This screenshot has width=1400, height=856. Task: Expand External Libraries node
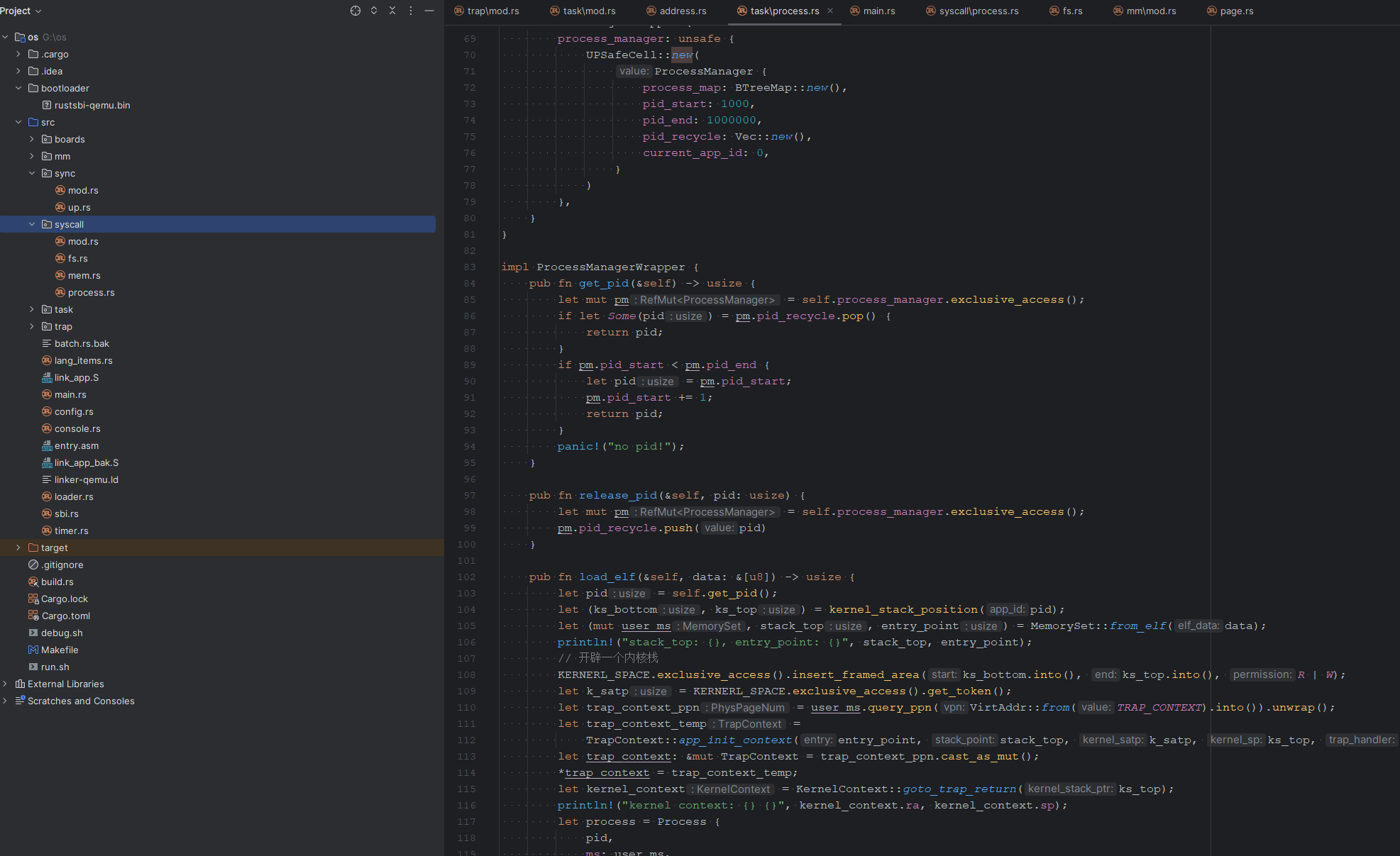coord(5,684)
